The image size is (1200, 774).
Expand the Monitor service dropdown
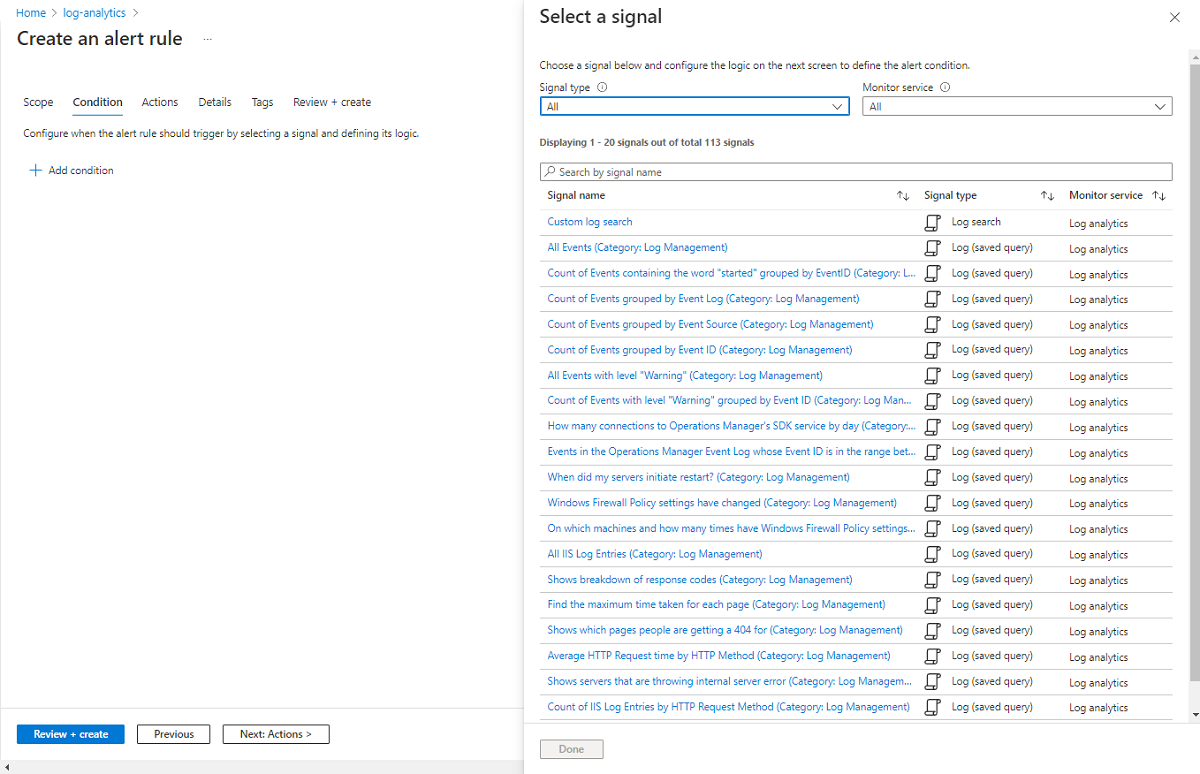[x=1017, y=106]
